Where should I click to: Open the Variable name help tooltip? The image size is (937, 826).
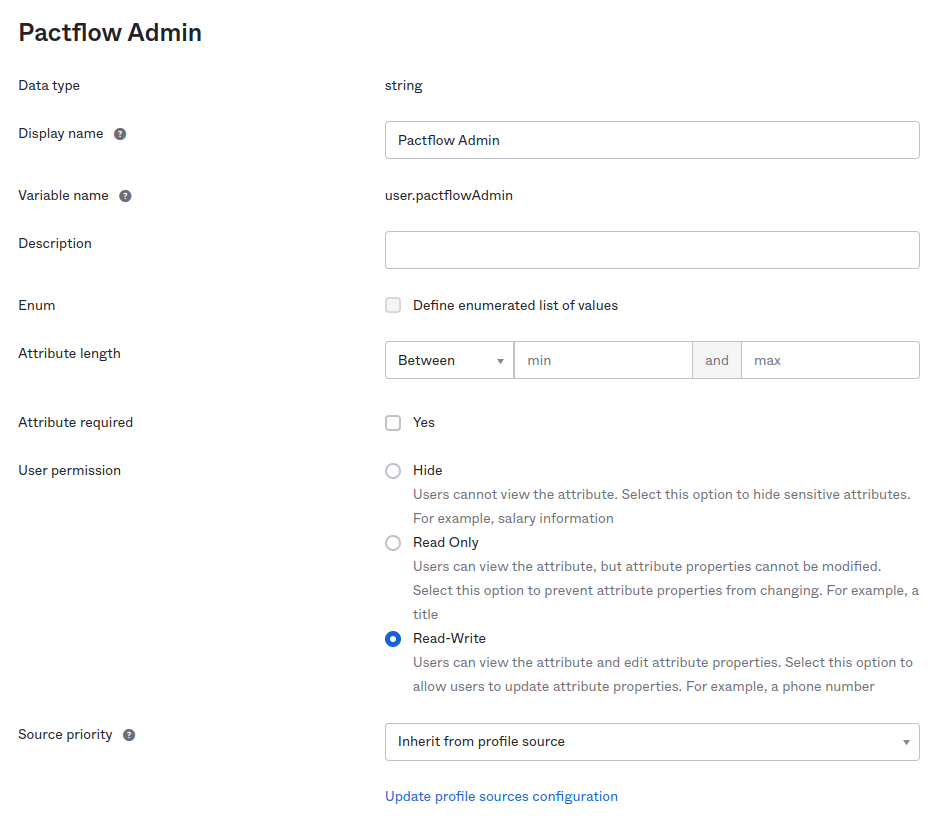point(125,195)
